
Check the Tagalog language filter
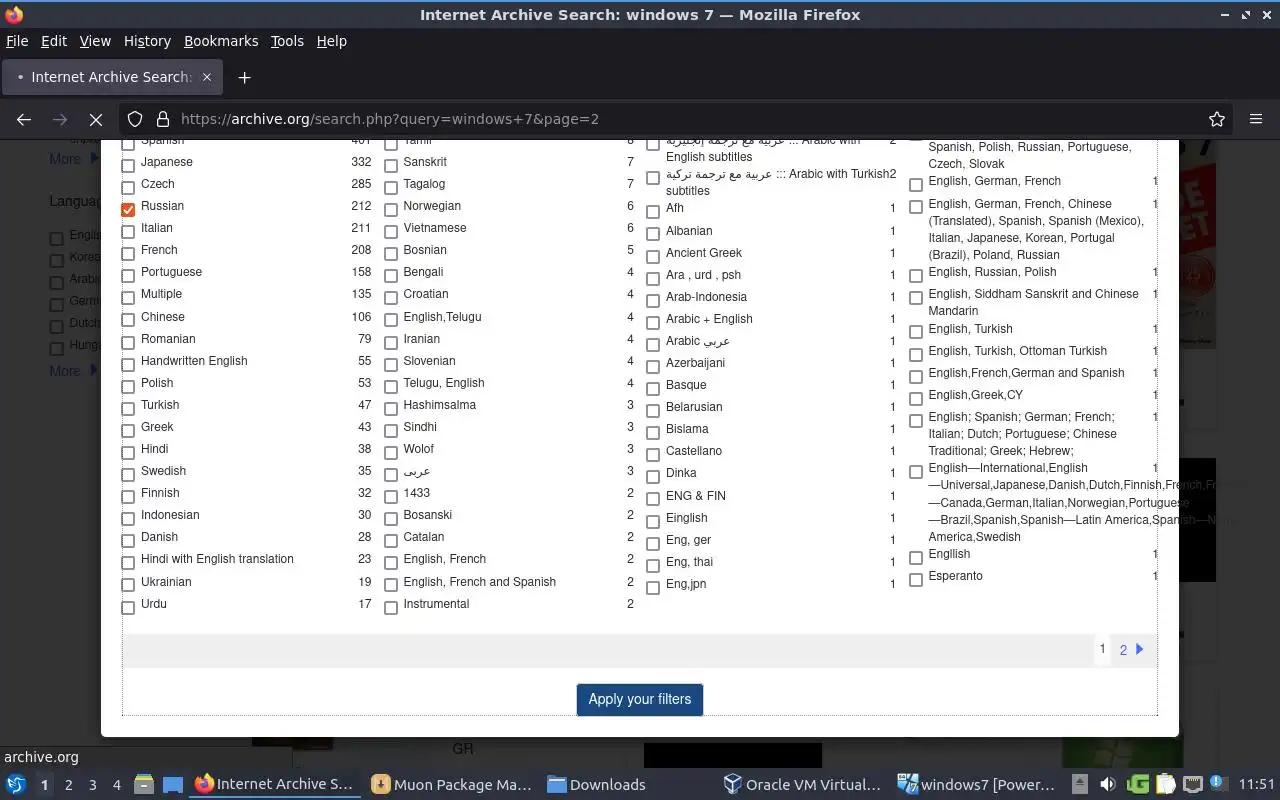[391, 187]
